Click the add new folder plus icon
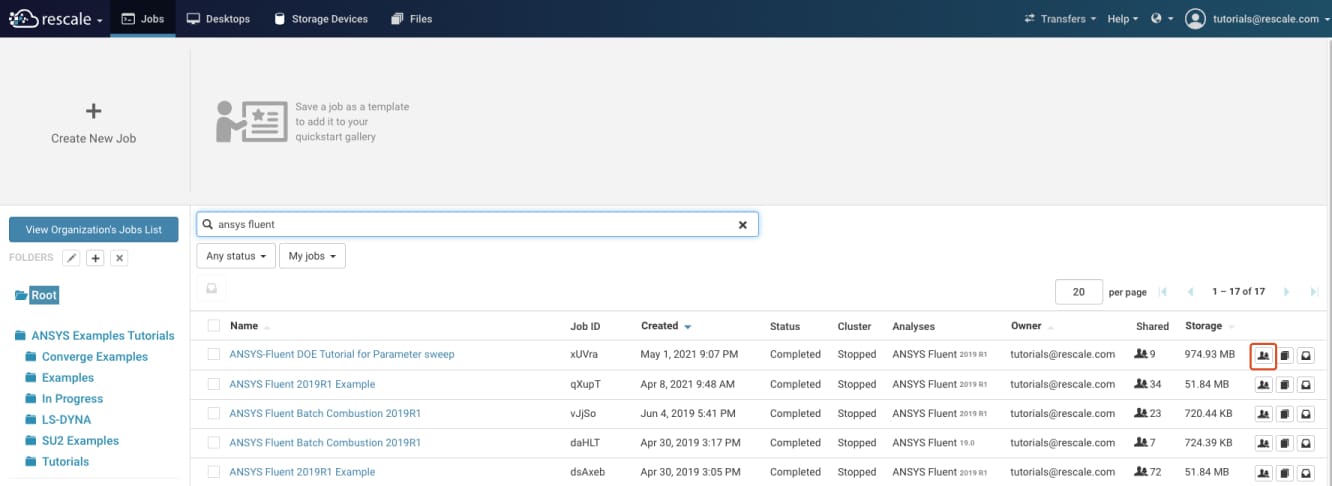Viewport: 1332px width, 486px height. (x=95, y=258)
